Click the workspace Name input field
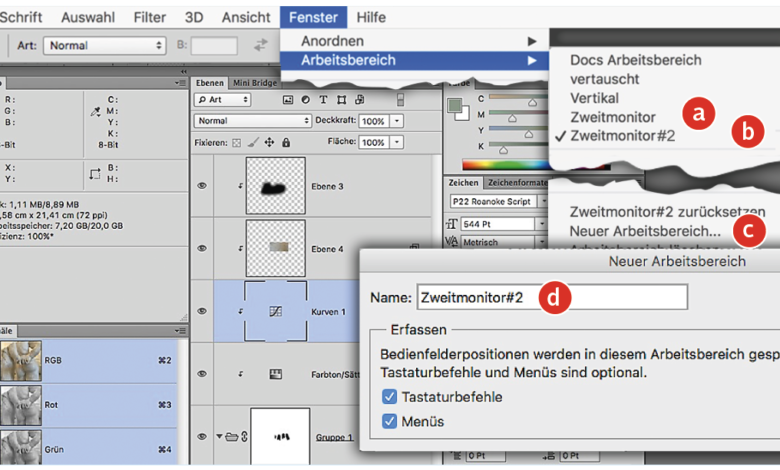Viewport: 780px width, 470px height. pos(551,297)
